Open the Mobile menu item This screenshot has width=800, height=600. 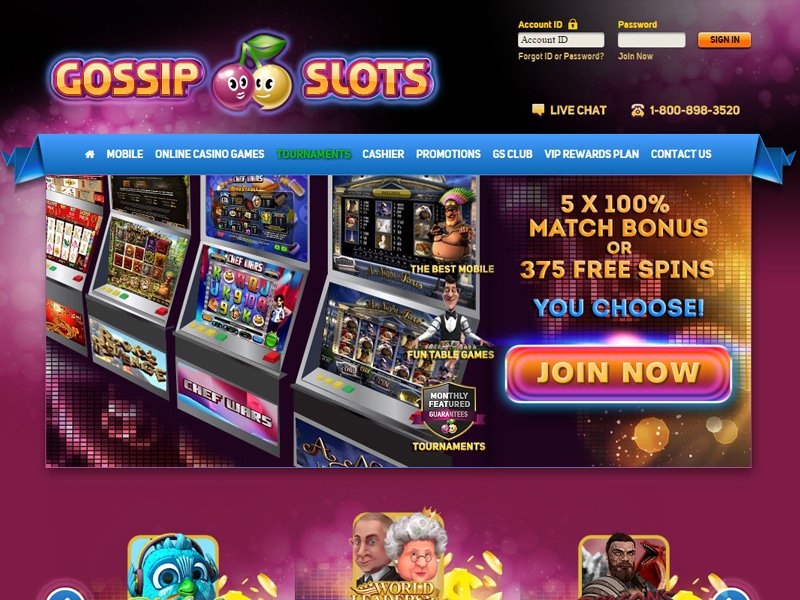(x=124, y=154)
